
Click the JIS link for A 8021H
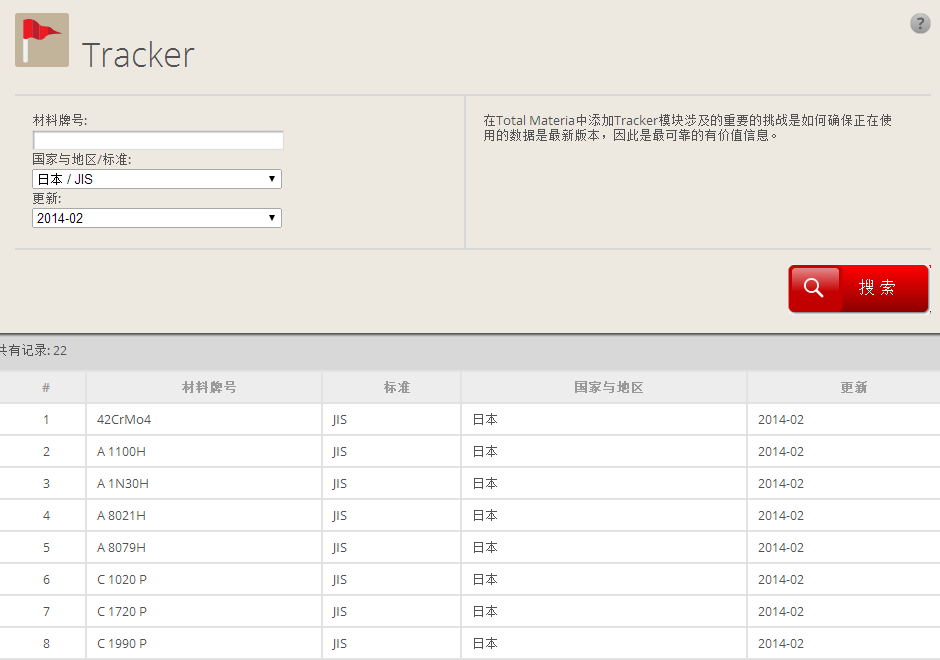340,516
